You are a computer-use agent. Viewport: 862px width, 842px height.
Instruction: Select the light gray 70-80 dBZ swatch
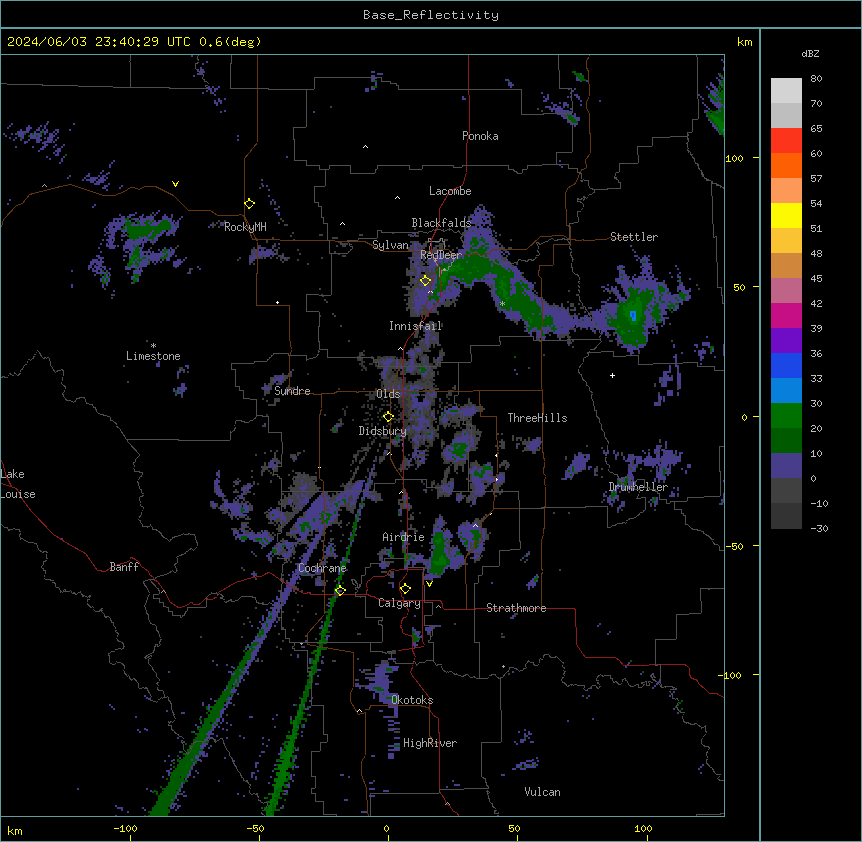click(786, 91)
